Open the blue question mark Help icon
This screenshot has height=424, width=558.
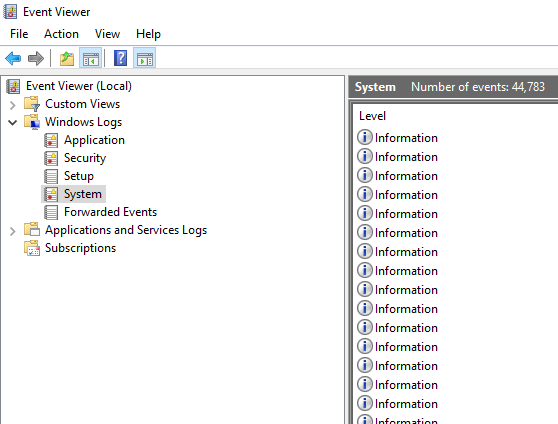[x=121, y=58]
